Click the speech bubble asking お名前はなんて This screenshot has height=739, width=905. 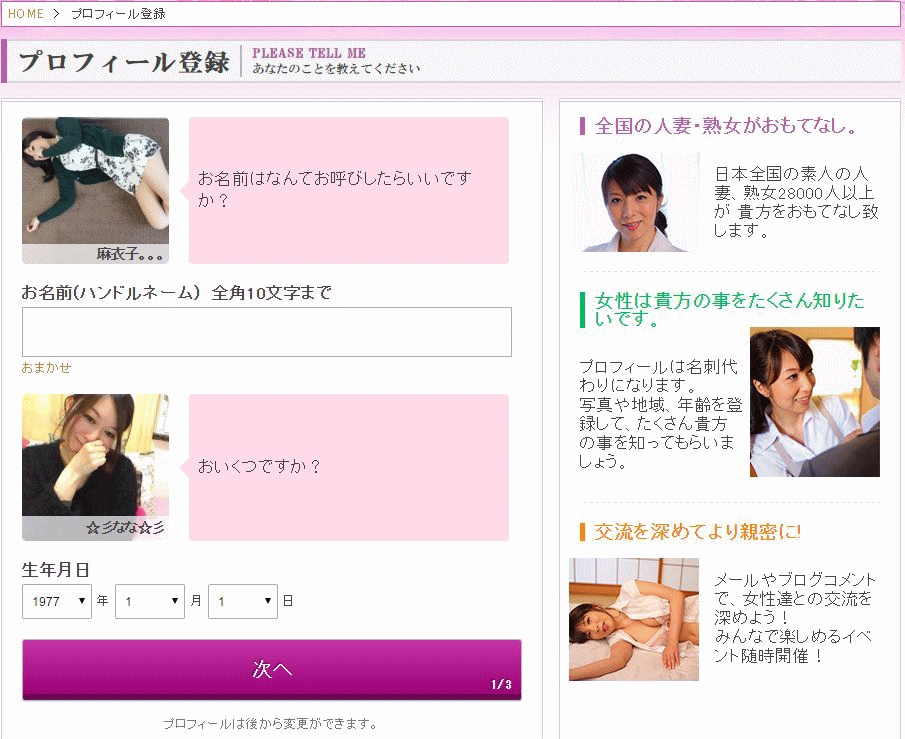pos(348,190)
